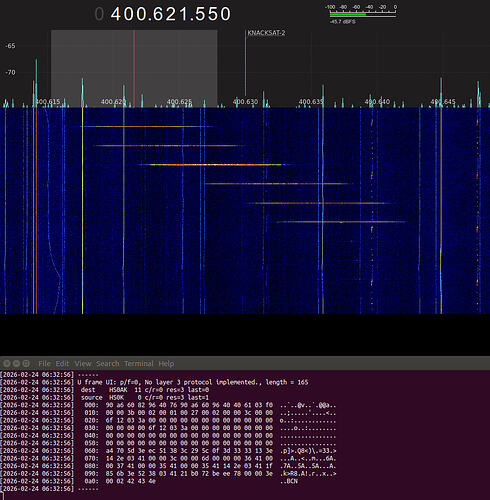The width and height of the screenshot is (490, 500).
Task: Open the terminal Help menu
Action: 166,364
